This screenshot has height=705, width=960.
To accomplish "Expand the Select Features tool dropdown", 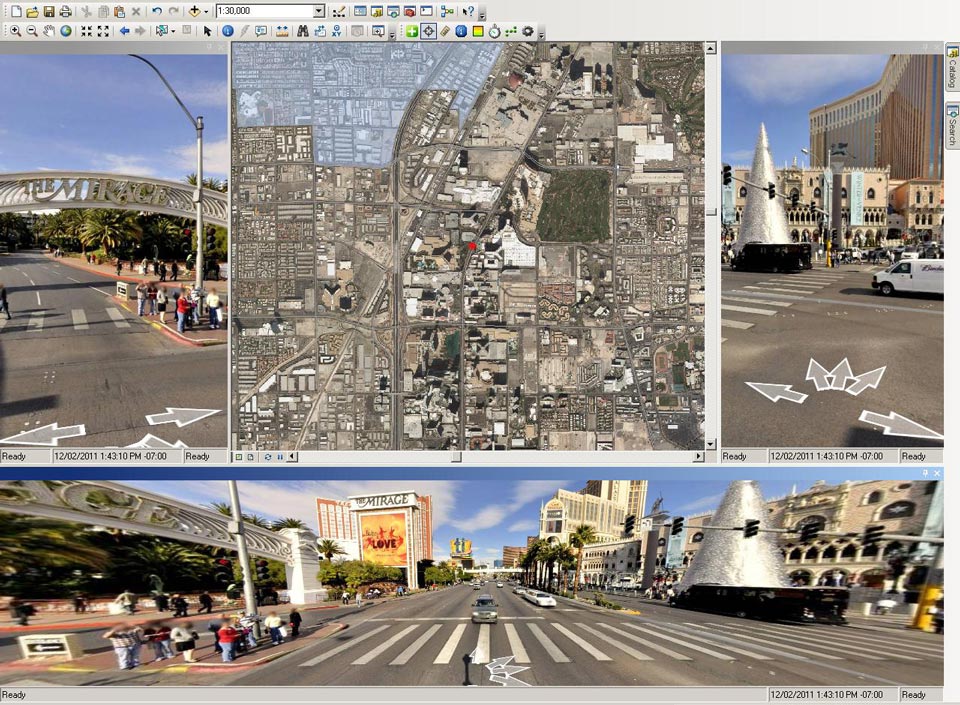I will (x=173, y=31).
